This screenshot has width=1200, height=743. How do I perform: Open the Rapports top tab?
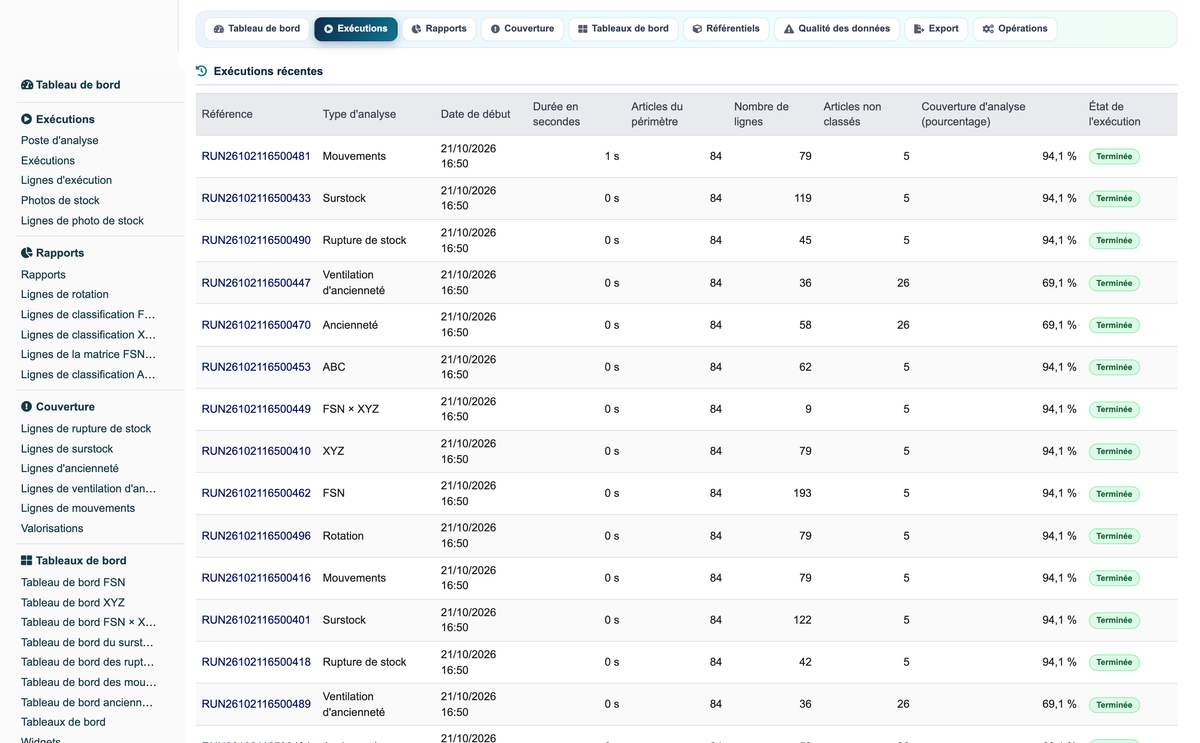(x=439, y=29)
